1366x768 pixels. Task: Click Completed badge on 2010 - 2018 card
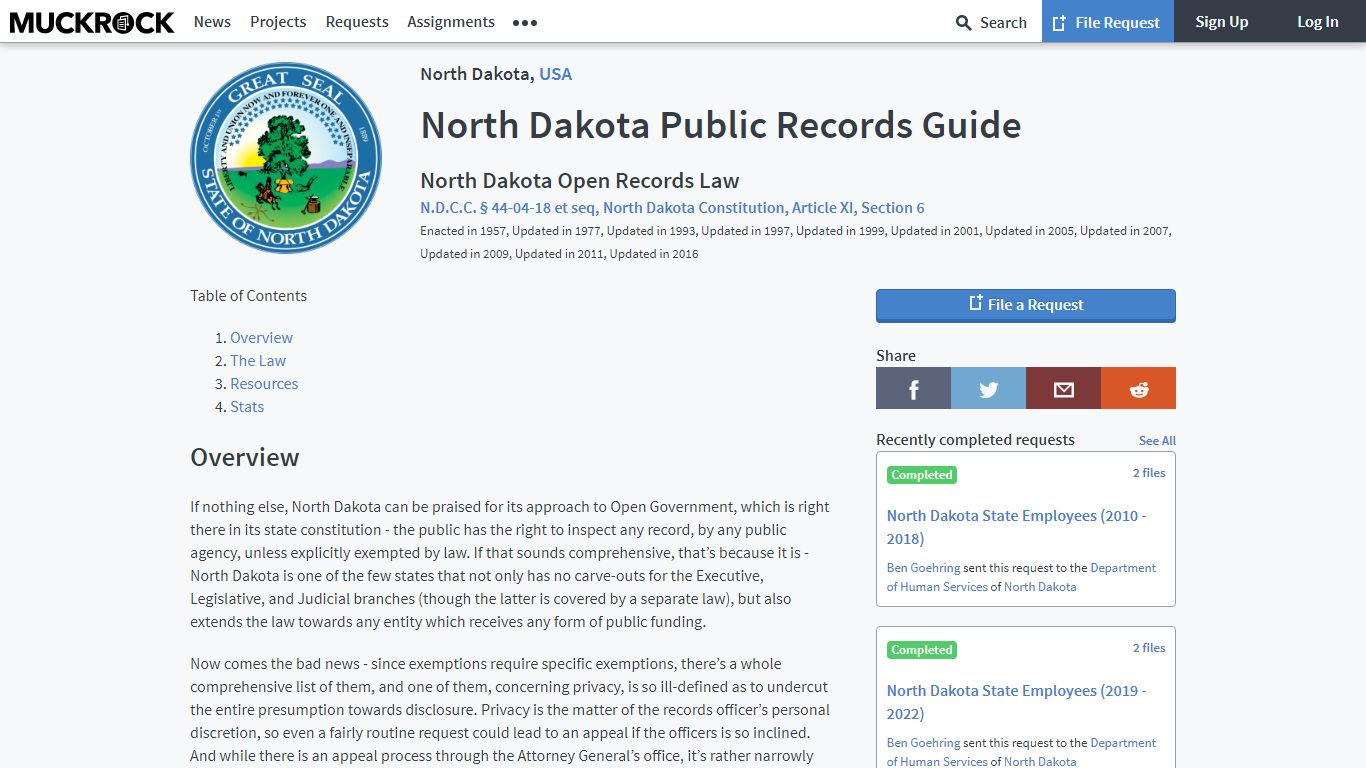(x=922, y=475)
